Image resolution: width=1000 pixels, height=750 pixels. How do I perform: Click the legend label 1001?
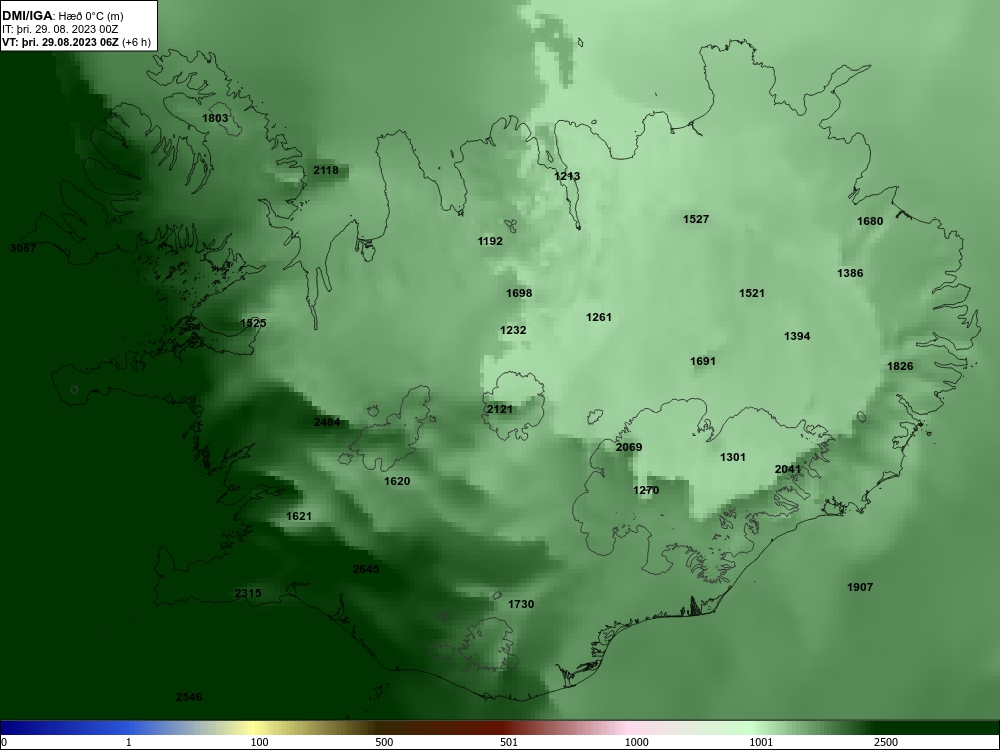761,742
